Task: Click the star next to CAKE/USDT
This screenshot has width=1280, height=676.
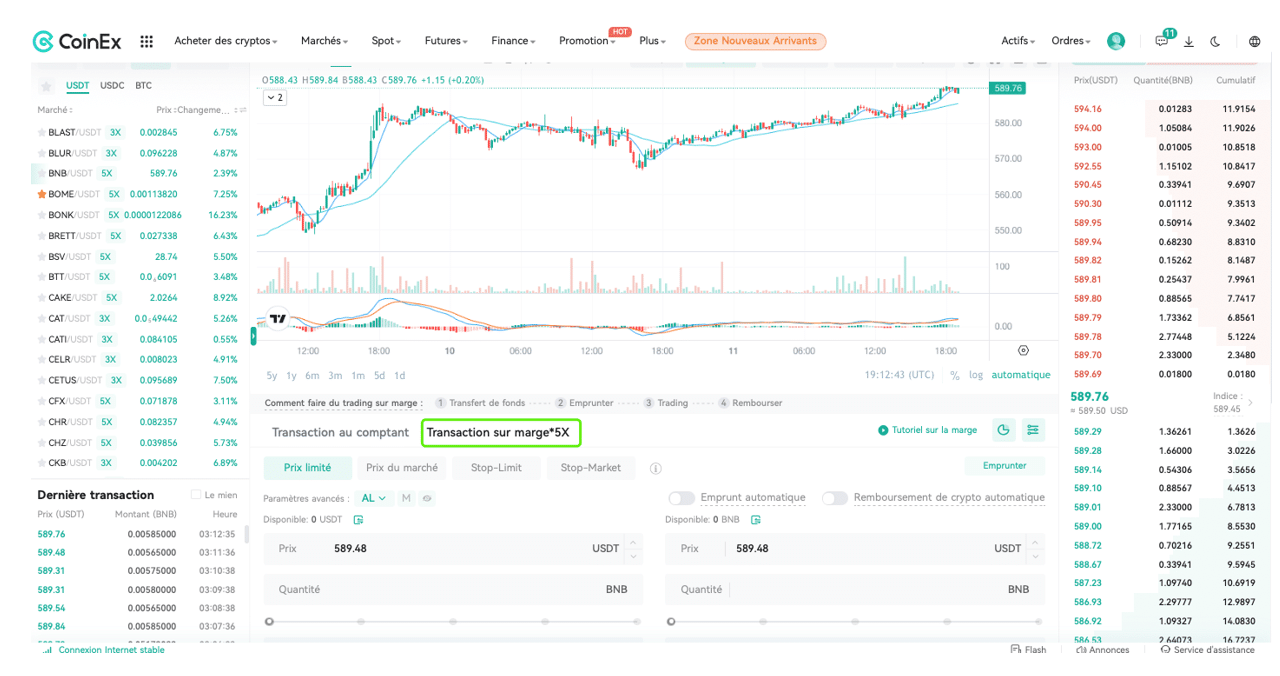Action: tap(42, 297)
